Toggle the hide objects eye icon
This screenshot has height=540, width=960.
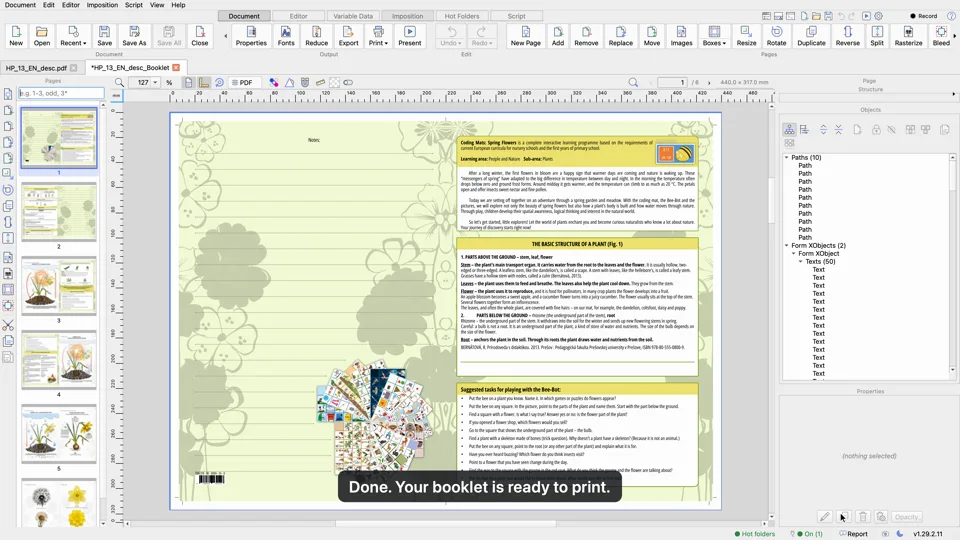tap(891, 130)
